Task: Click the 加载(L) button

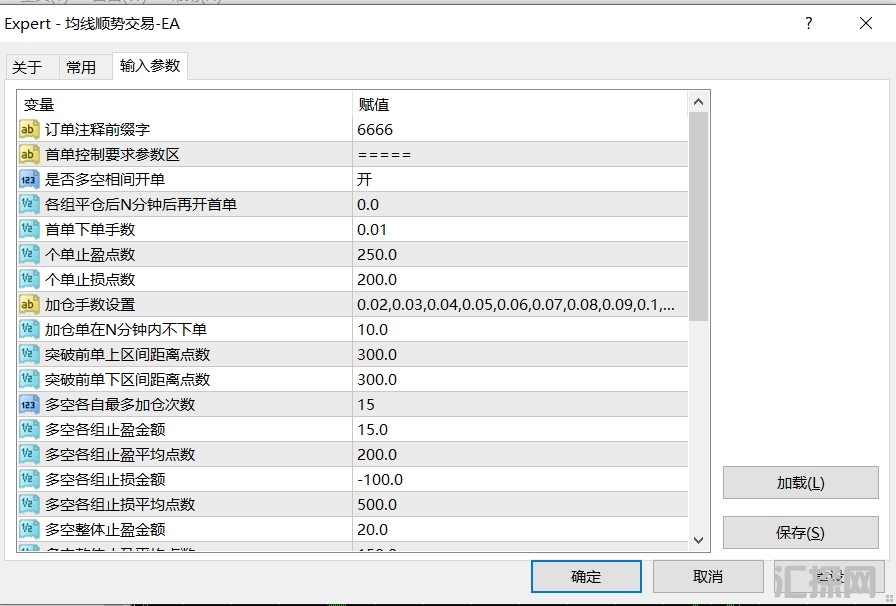Action: pos(801,483)
